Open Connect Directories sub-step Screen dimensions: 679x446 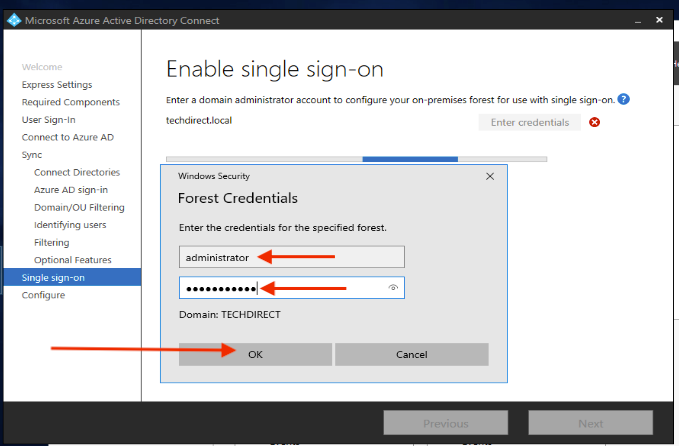(77, 172)
